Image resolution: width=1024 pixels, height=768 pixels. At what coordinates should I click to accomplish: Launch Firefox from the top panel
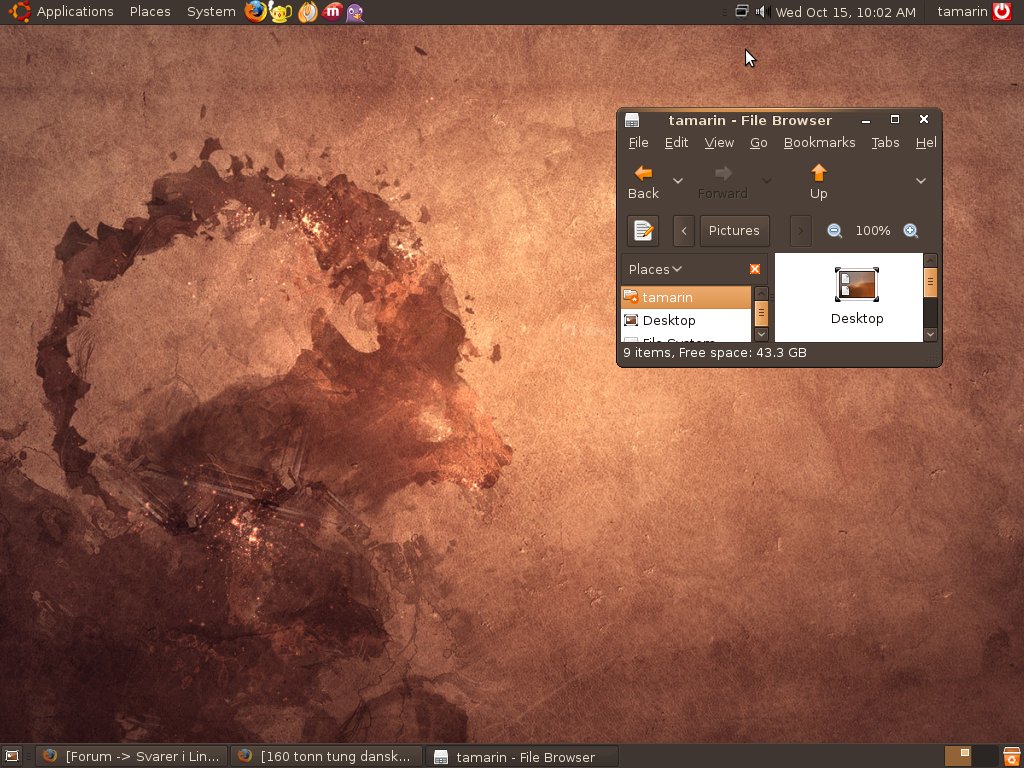pyautogui.click(x=255, y=12)
